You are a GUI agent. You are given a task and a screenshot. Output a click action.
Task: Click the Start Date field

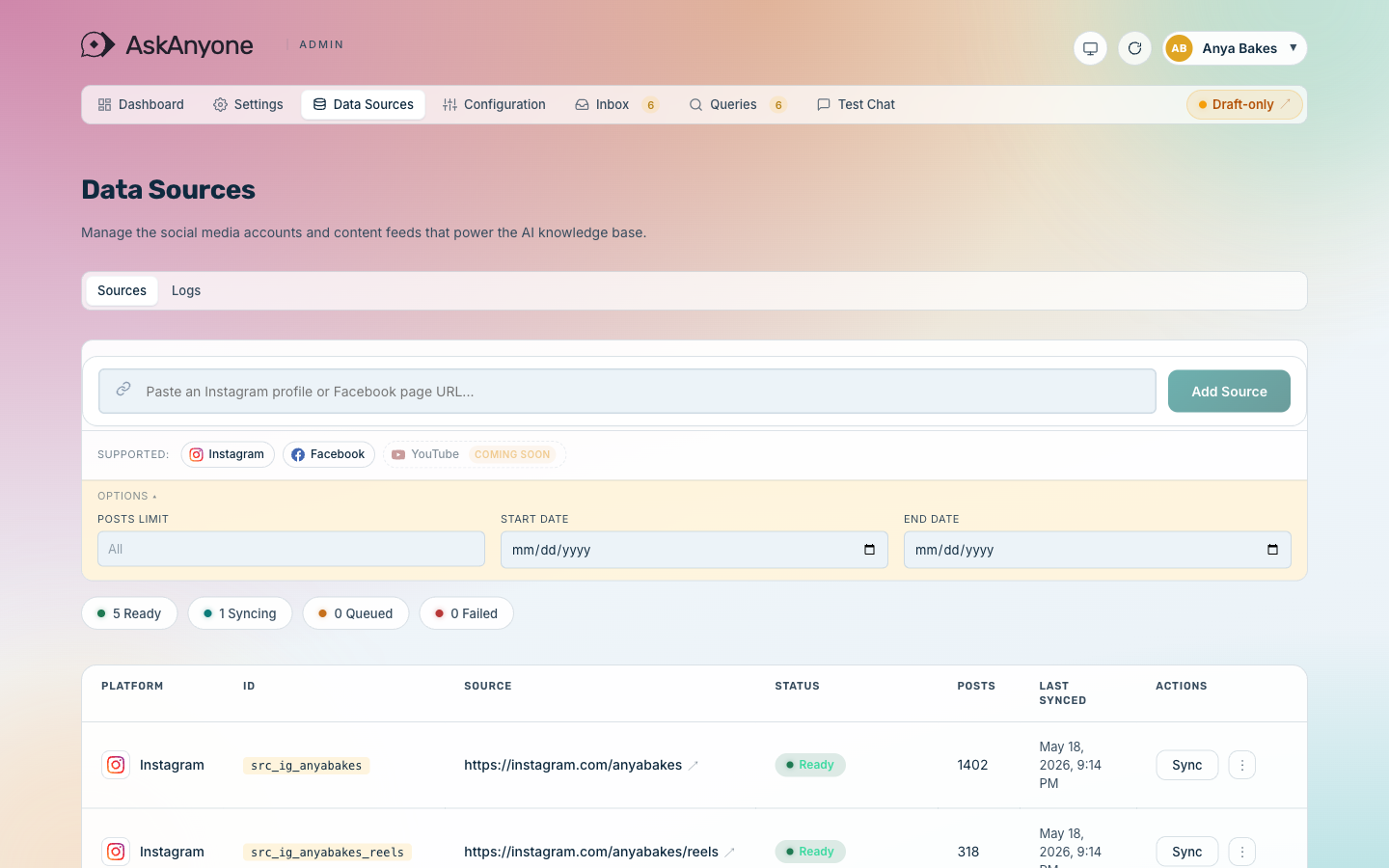coord(694,550)
